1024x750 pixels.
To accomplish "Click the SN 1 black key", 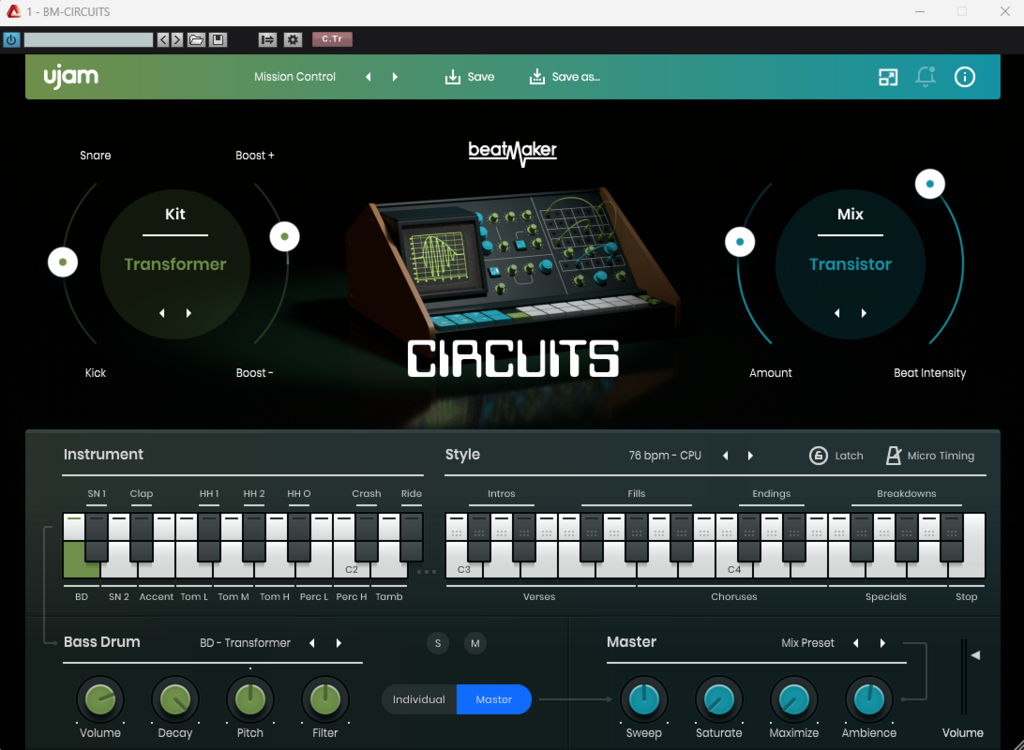I will tap(97, 537).
